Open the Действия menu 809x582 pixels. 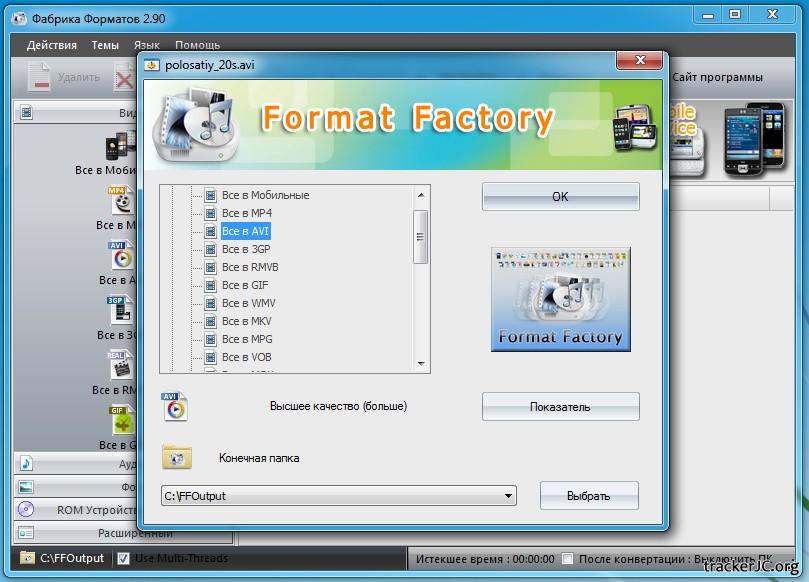click(x=52, y=45)
